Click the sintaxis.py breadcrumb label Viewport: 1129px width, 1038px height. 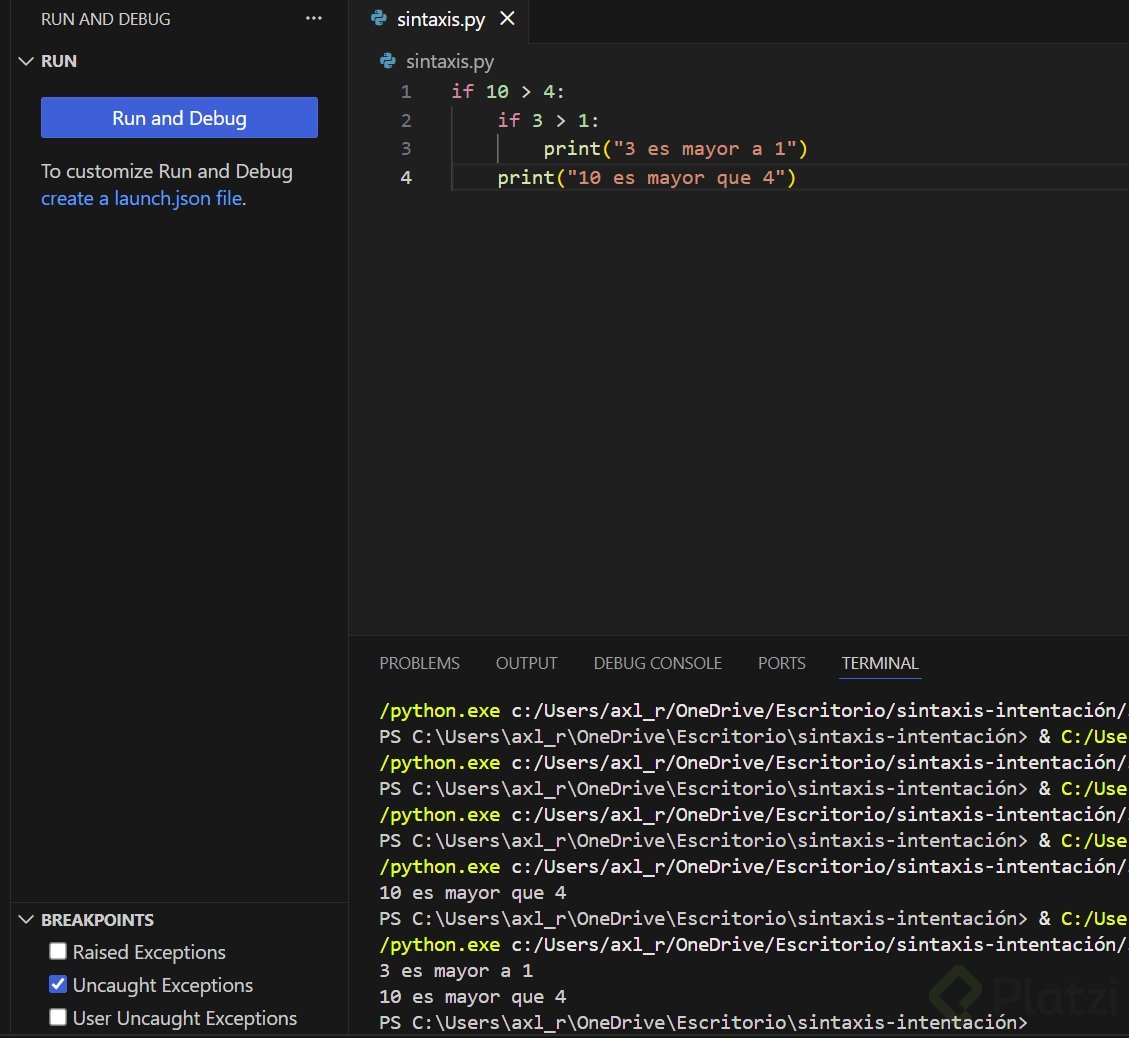click(x=450, y=62)
